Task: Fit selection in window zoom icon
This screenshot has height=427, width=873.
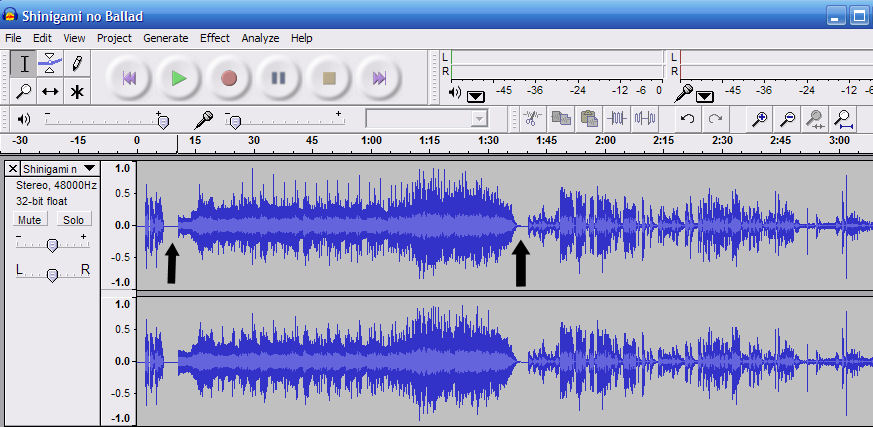Action: [816, 118]
